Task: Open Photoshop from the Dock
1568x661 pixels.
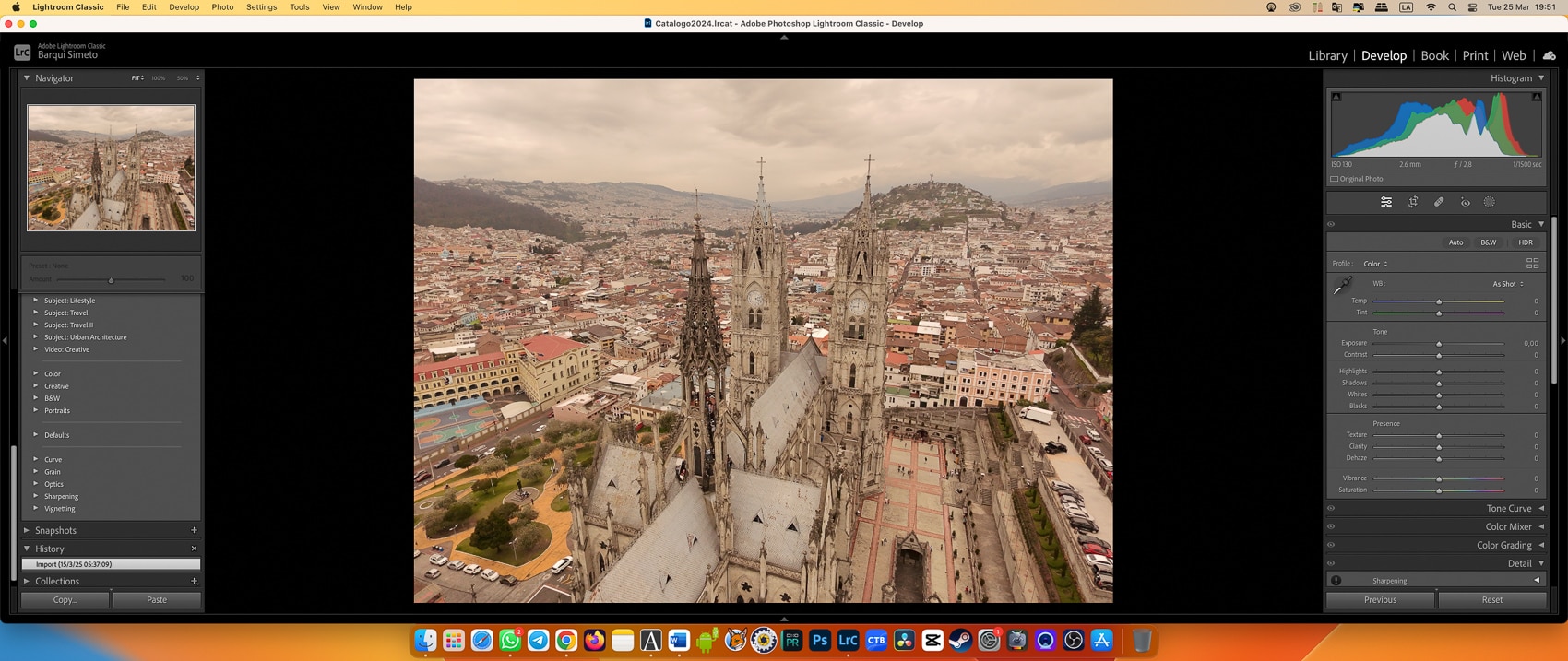Action: (820, 640)
